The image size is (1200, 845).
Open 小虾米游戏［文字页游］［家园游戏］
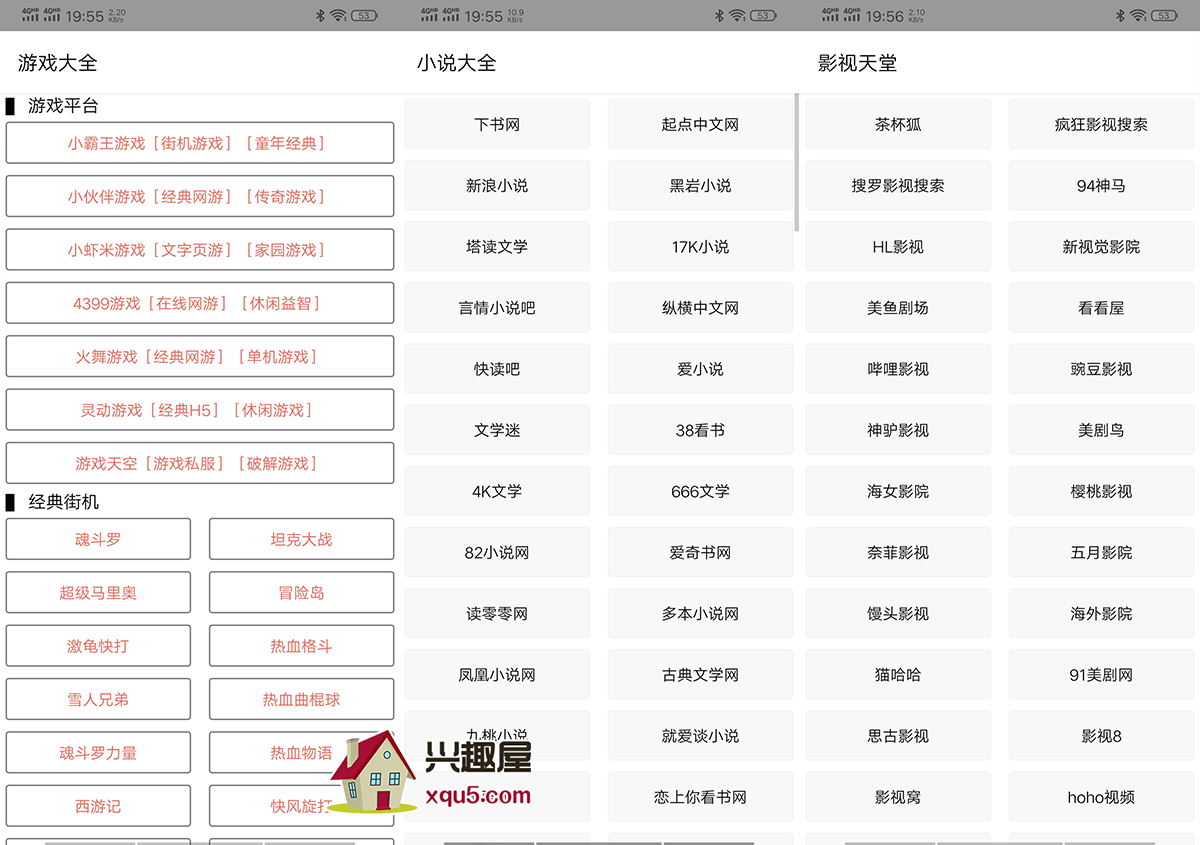(x=200, y=250)
